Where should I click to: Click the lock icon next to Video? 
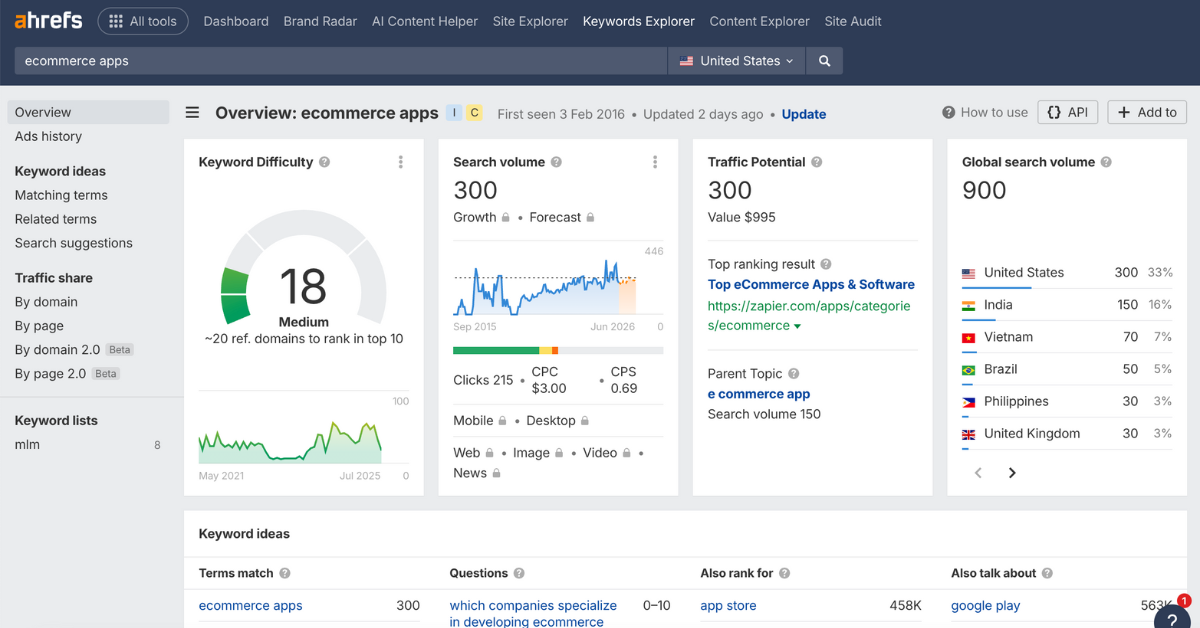click(x=627, y=453)
